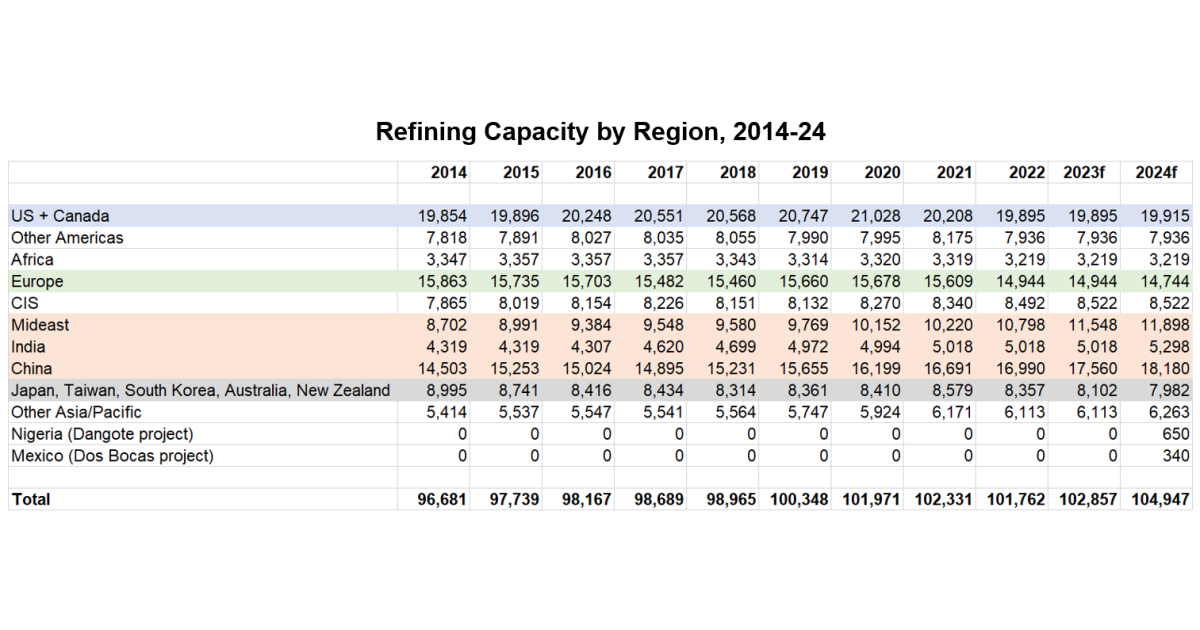
Task: Click the chart title "Refining Capacity by Region, 2014-24"
Action: coord(601,132)
